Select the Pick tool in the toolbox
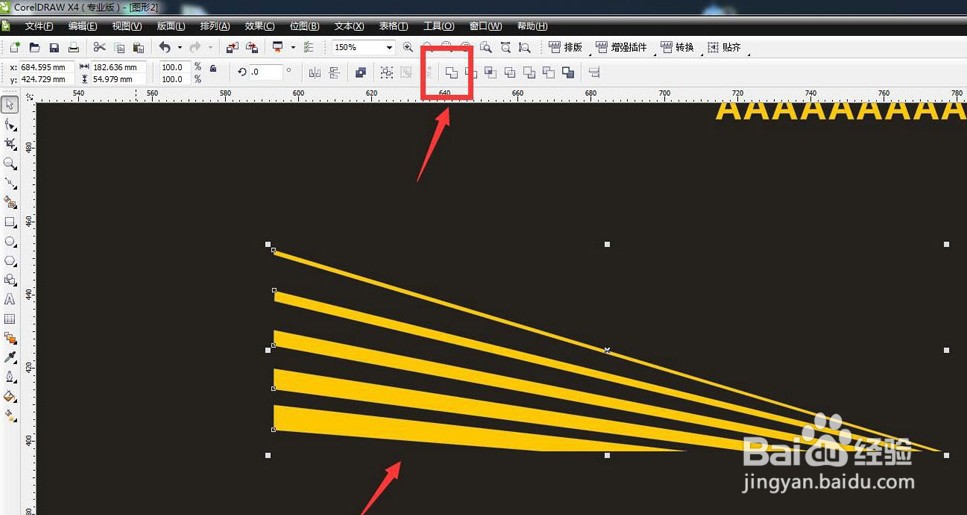This screenshot has height=515, width=967. 10,105
